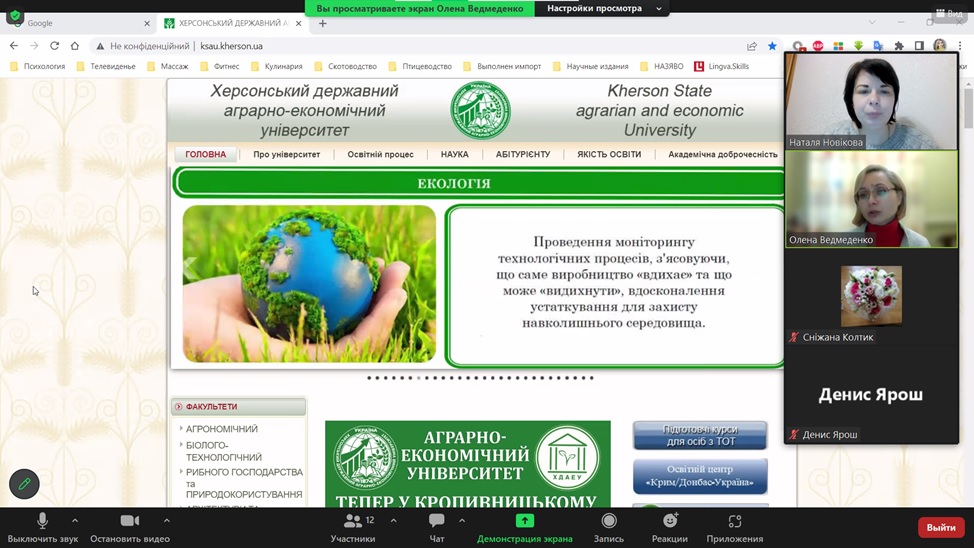Open the Научные издания bookmarks folder

click(590, 66)
